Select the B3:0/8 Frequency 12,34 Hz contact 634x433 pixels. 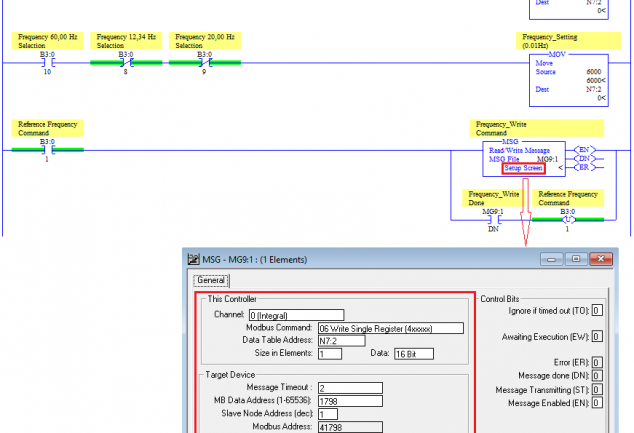point(126,63)
